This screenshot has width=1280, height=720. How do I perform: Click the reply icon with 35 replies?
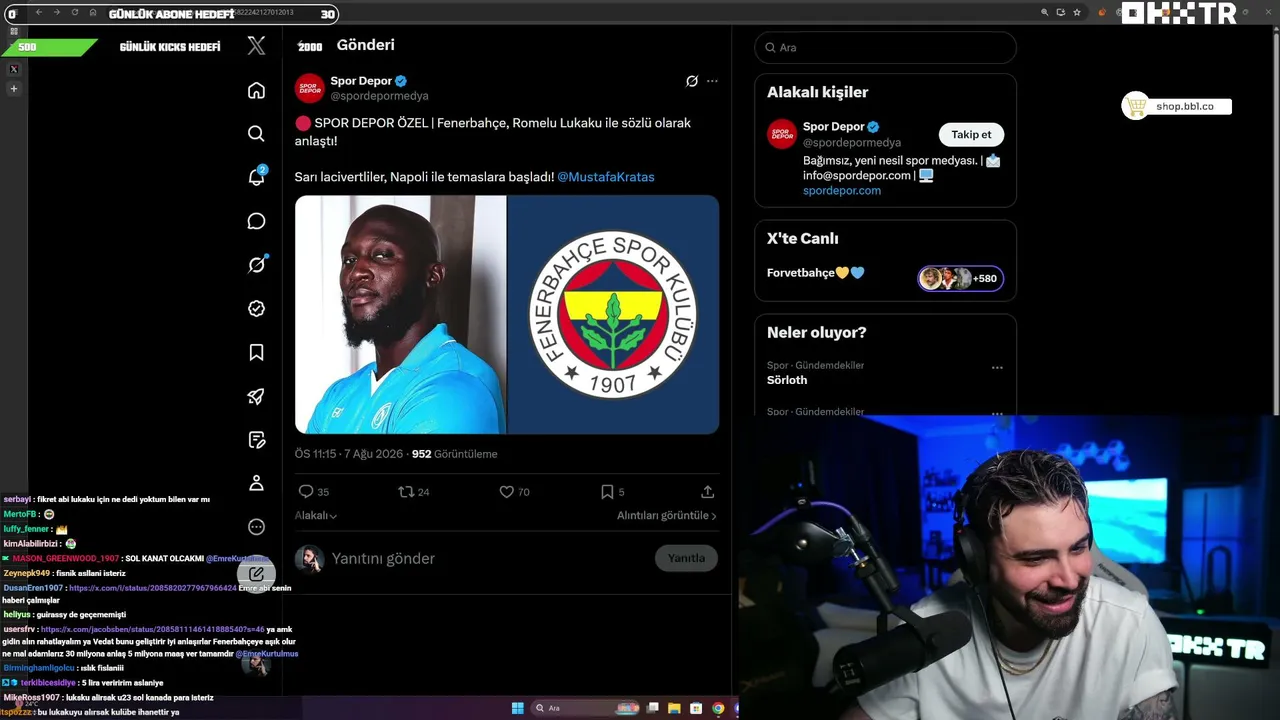coord(306,492)
